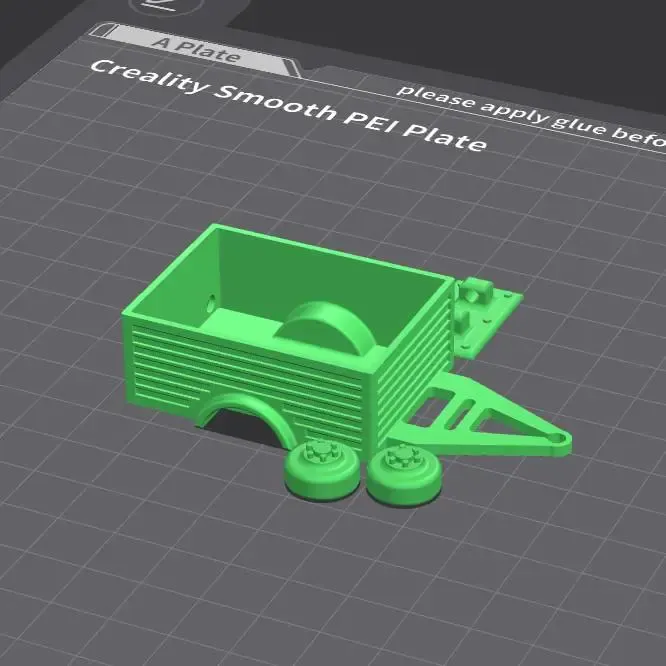The width and height of the screenshot is (666, 666).
Task: Select the left green wheel model
Action: 322,470
